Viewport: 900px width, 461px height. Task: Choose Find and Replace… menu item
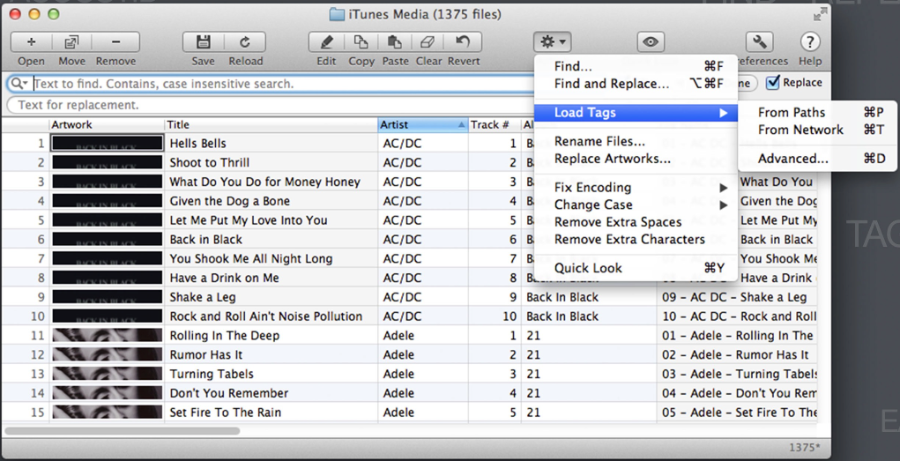pos(635,84)
